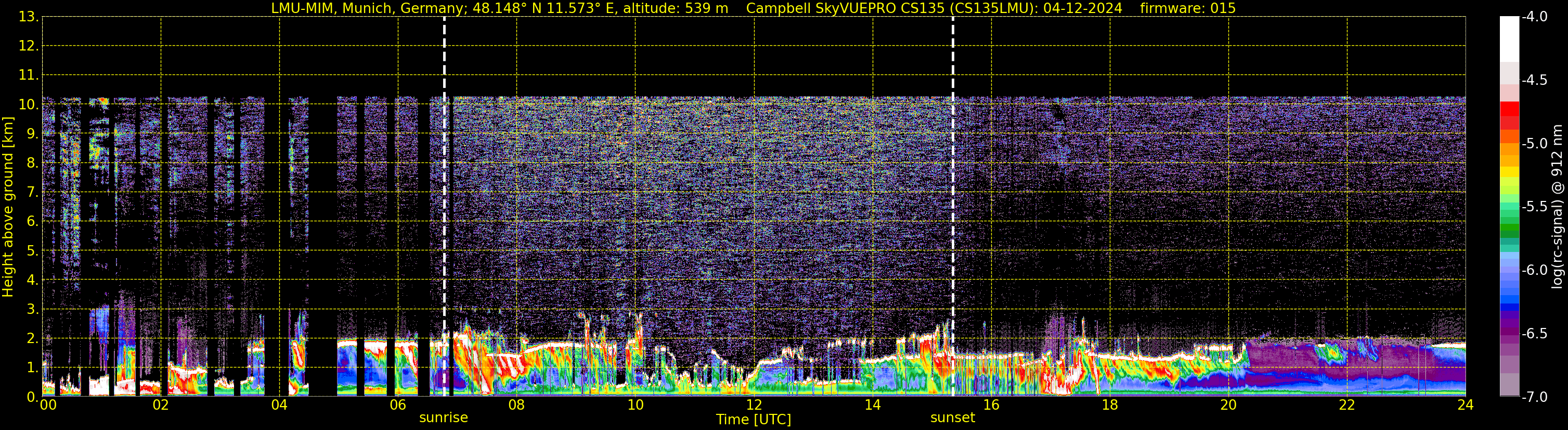The width and height of the screenshot is (1568, 430).
Task: Click the strong signal spot near 01 UTC at 10 km
Action: point(102,101)
